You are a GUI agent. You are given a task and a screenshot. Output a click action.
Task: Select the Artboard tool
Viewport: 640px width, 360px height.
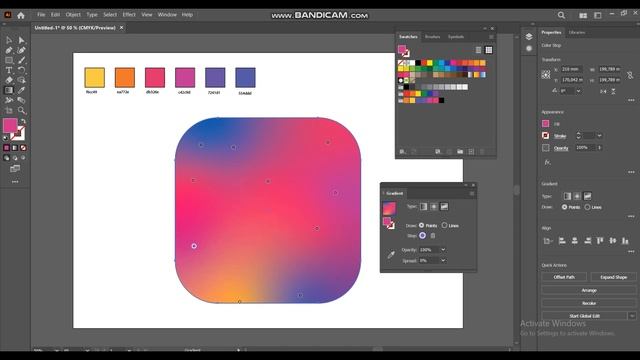point(9,110)
